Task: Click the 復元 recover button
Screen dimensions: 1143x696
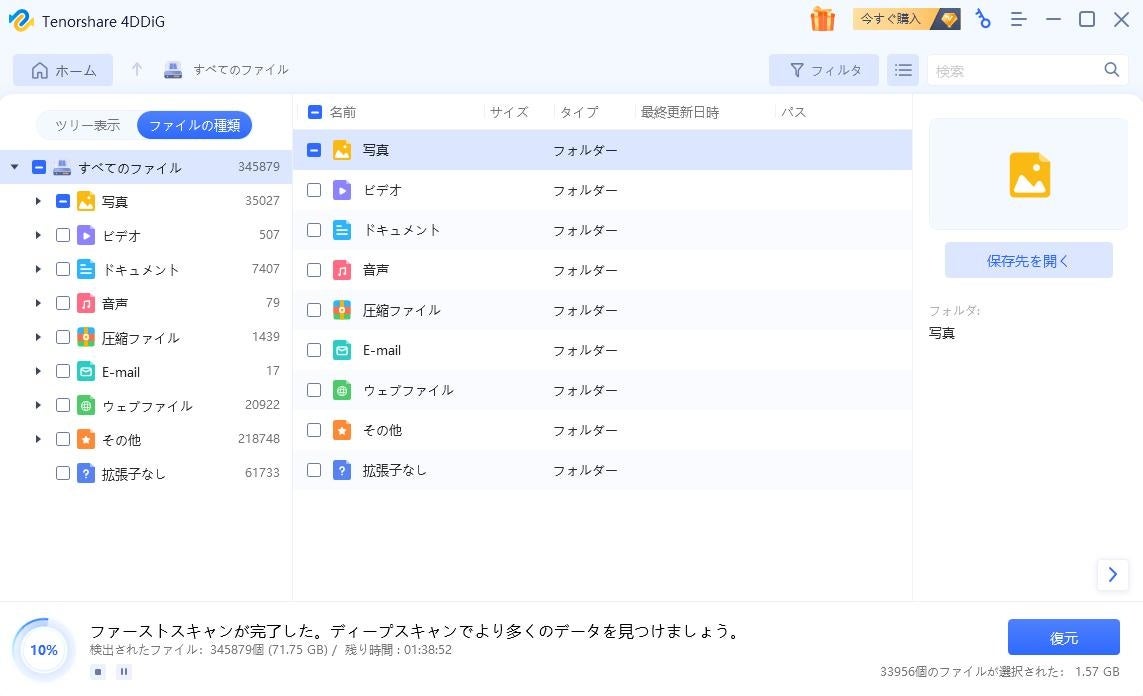Action: (x=1063, y=638)
